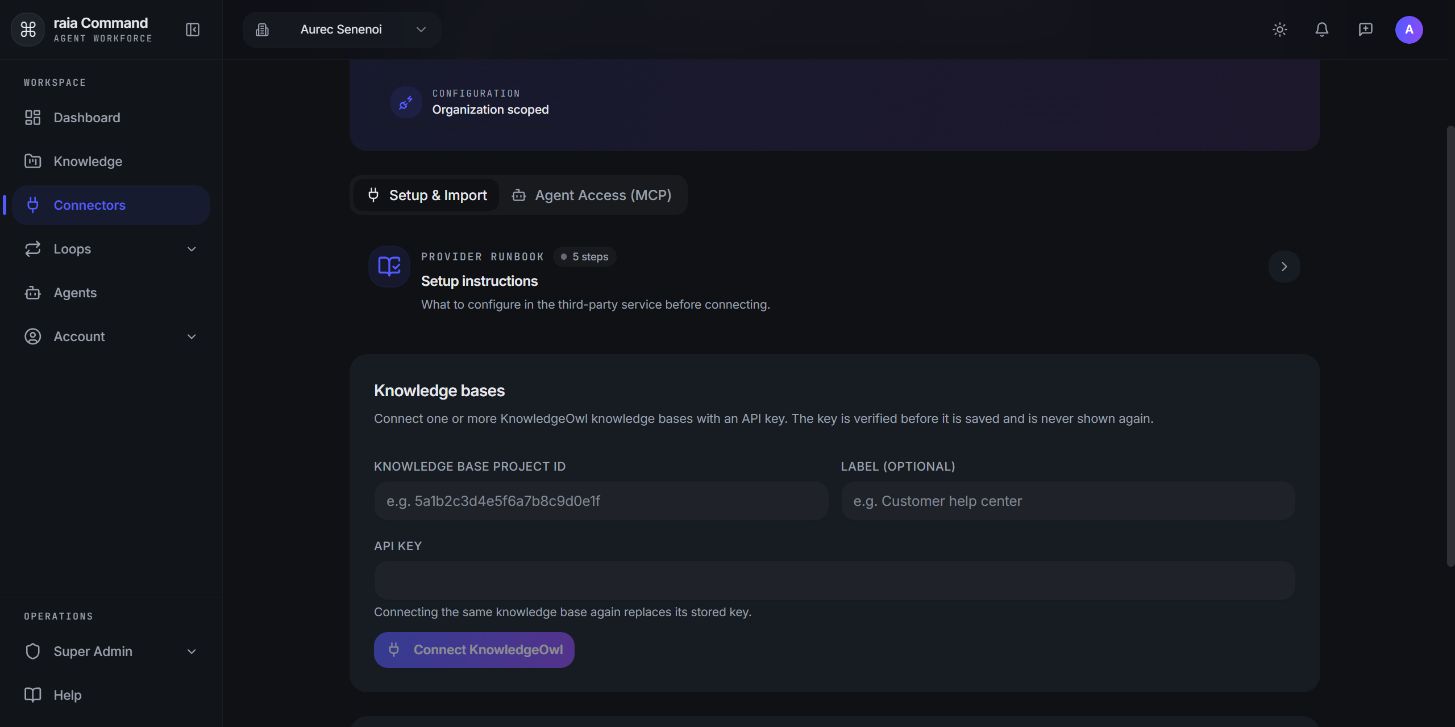Click the Agents robot icon
Viewport: 1455px width, 727px height.
tap(33, 293)
